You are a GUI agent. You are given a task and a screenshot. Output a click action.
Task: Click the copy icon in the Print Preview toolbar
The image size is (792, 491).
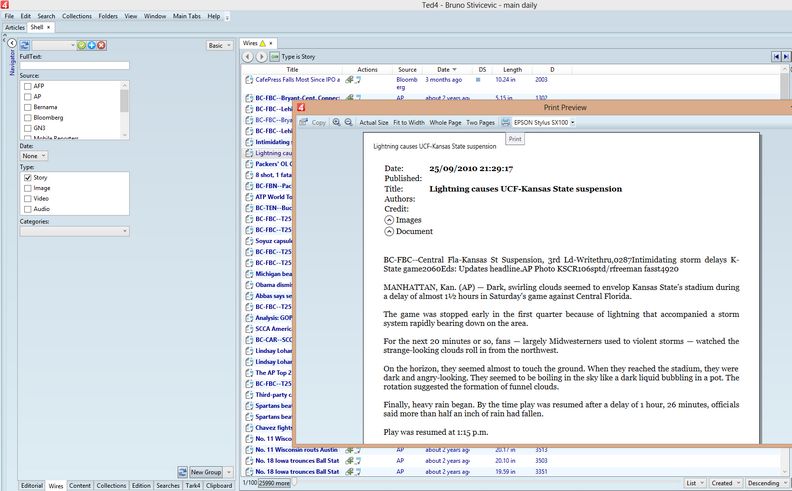point(304,122)
